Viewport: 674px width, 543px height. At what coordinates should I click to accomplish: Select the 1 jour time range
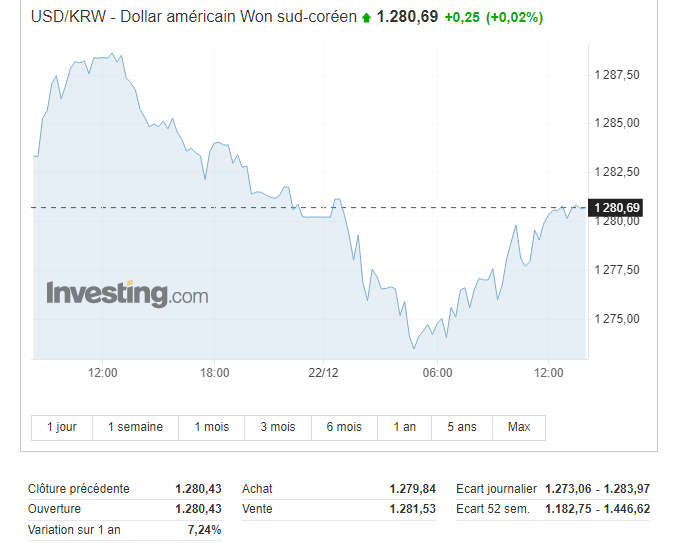pos(62,427)
